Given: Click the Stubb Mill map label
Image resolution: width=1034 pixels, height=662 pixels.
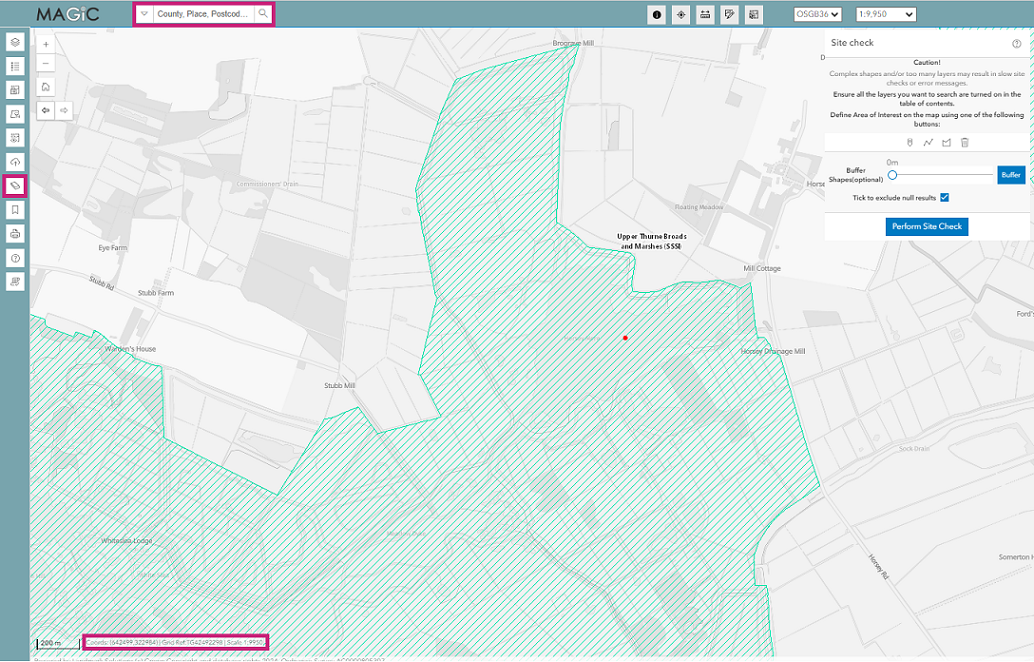Looking at the screenshot, I should click(340, 385).
